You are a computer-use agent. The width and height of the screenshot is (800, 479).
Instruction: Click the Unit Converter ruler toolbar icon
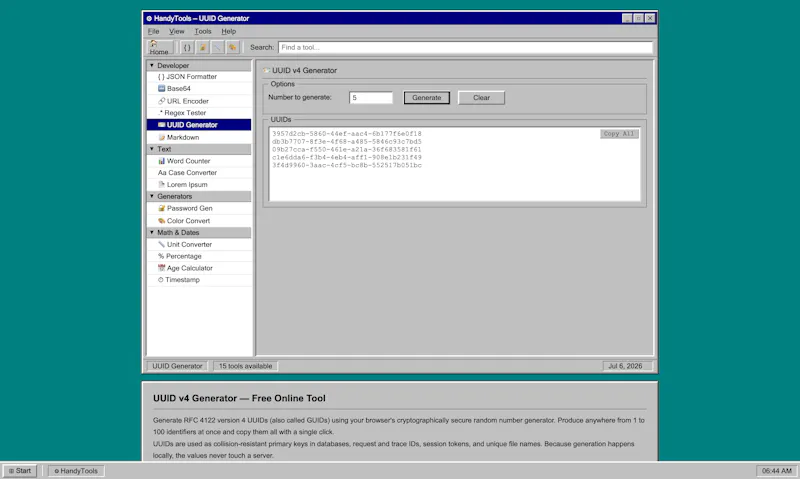217,47
